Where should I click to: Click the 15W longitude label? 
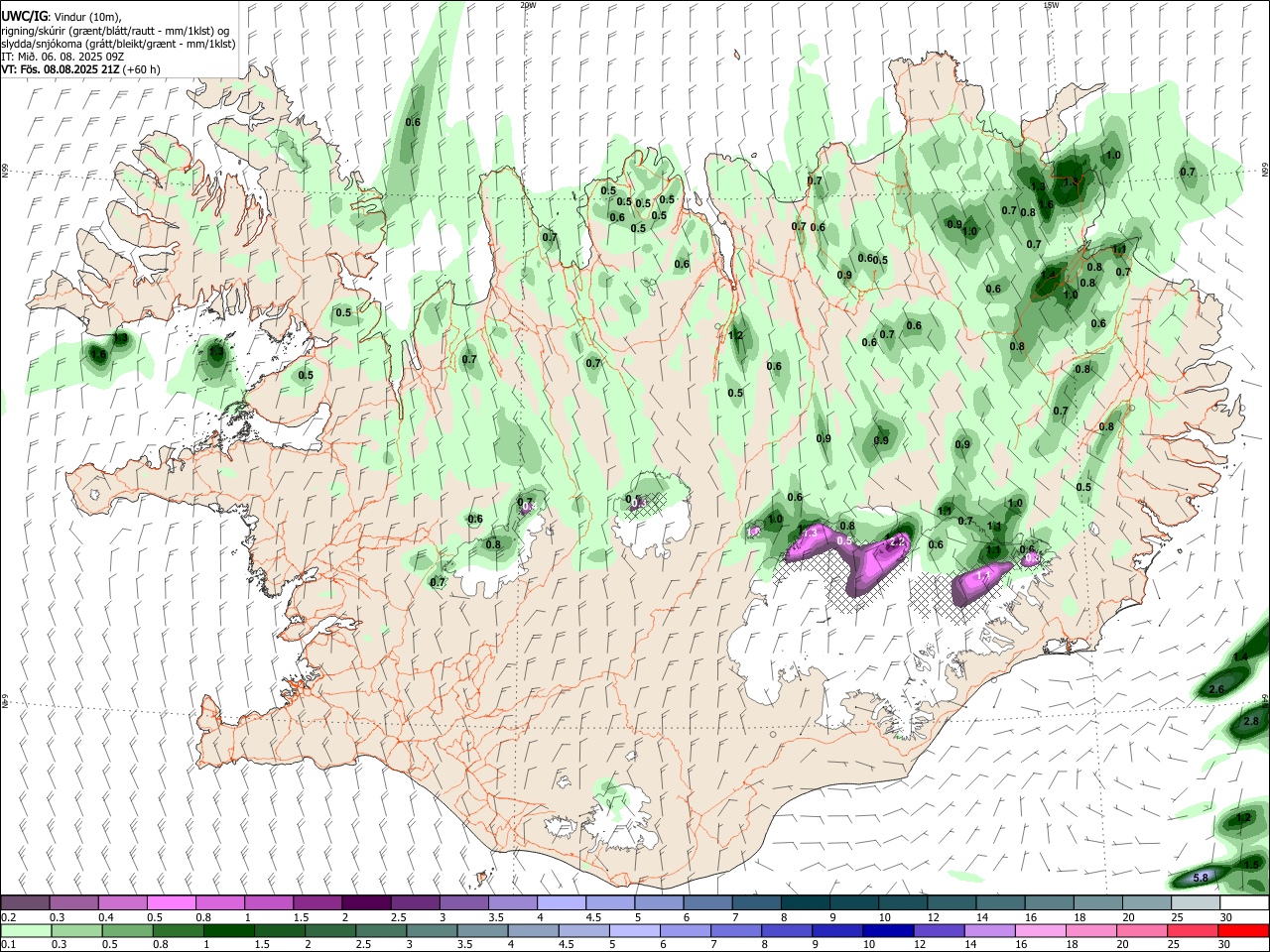(1051, 5)
